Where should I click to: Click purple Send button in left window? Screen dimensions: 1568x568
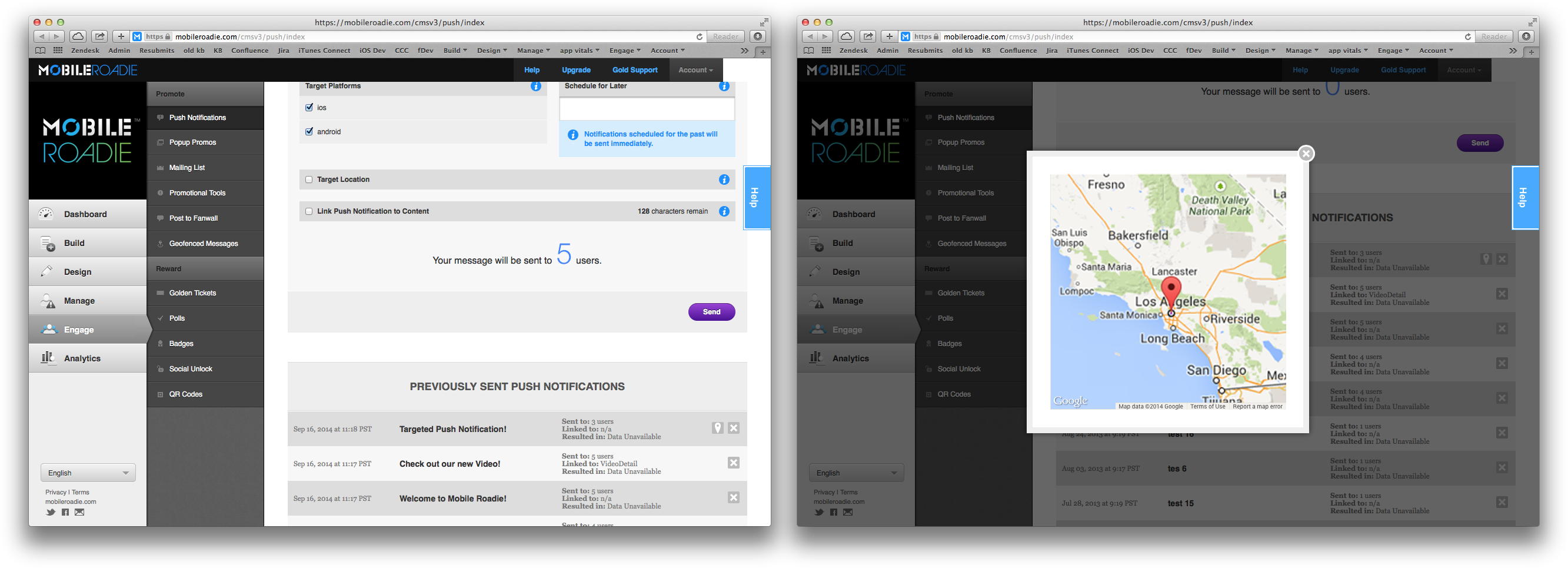pos(711,312)
